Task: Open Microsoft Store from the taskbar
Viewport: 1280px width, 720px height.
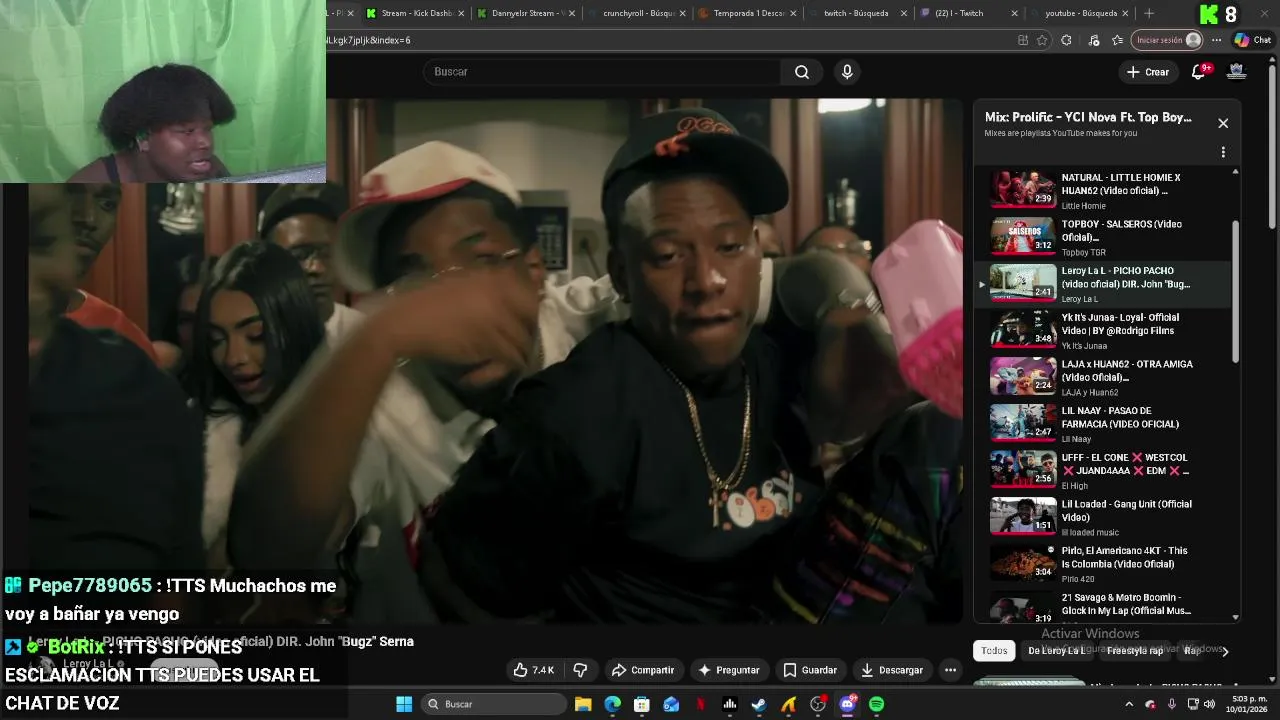Action: pos(642,704)
